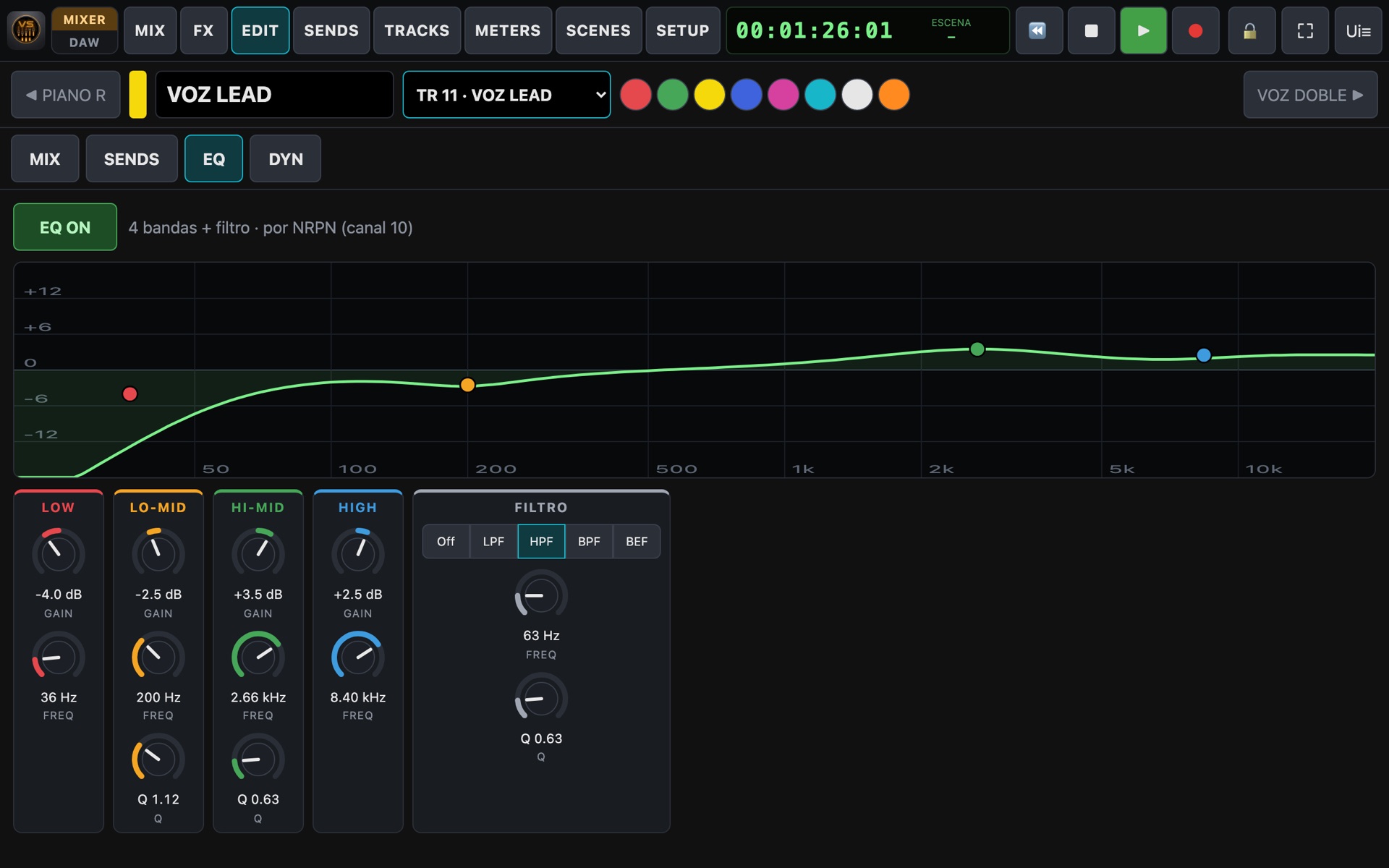Switch to the SENDS channel sub-tab
1389x868 pixels.
point(132,159)
